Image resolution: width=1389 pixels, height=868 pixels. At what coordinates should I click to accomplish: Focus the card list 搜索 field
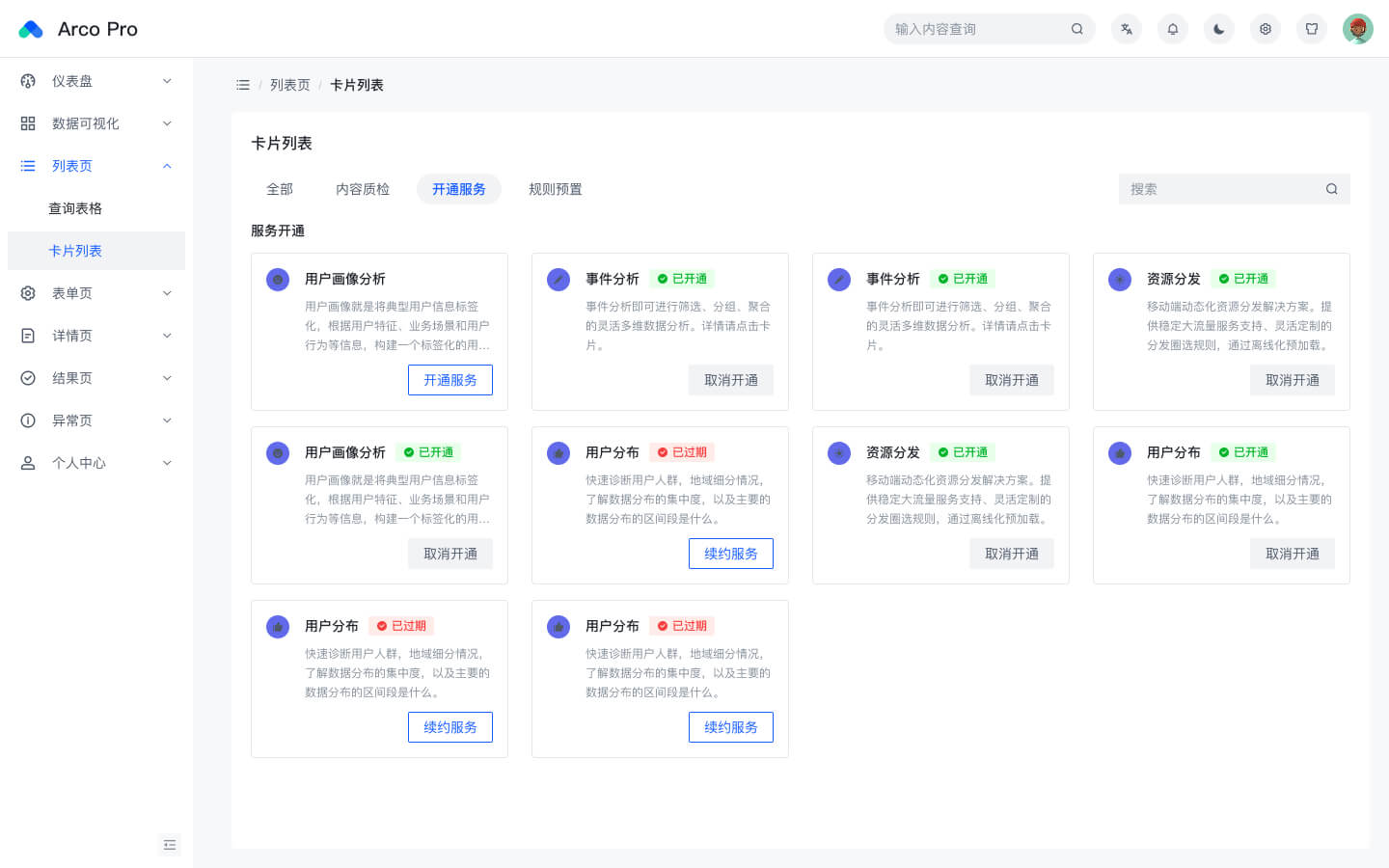(1235, 189)
